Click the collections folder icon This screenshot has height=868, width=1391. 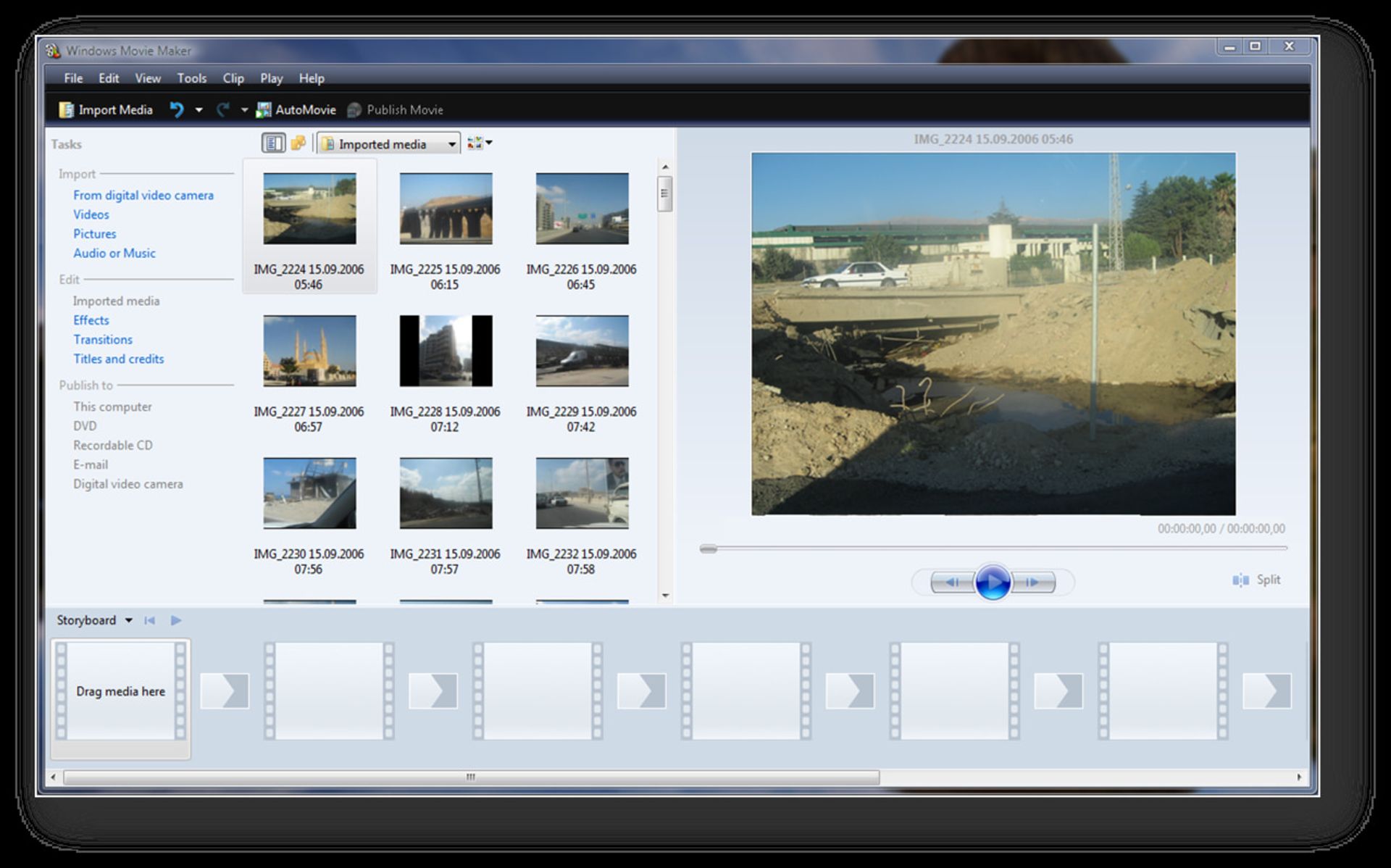point(298,143)
